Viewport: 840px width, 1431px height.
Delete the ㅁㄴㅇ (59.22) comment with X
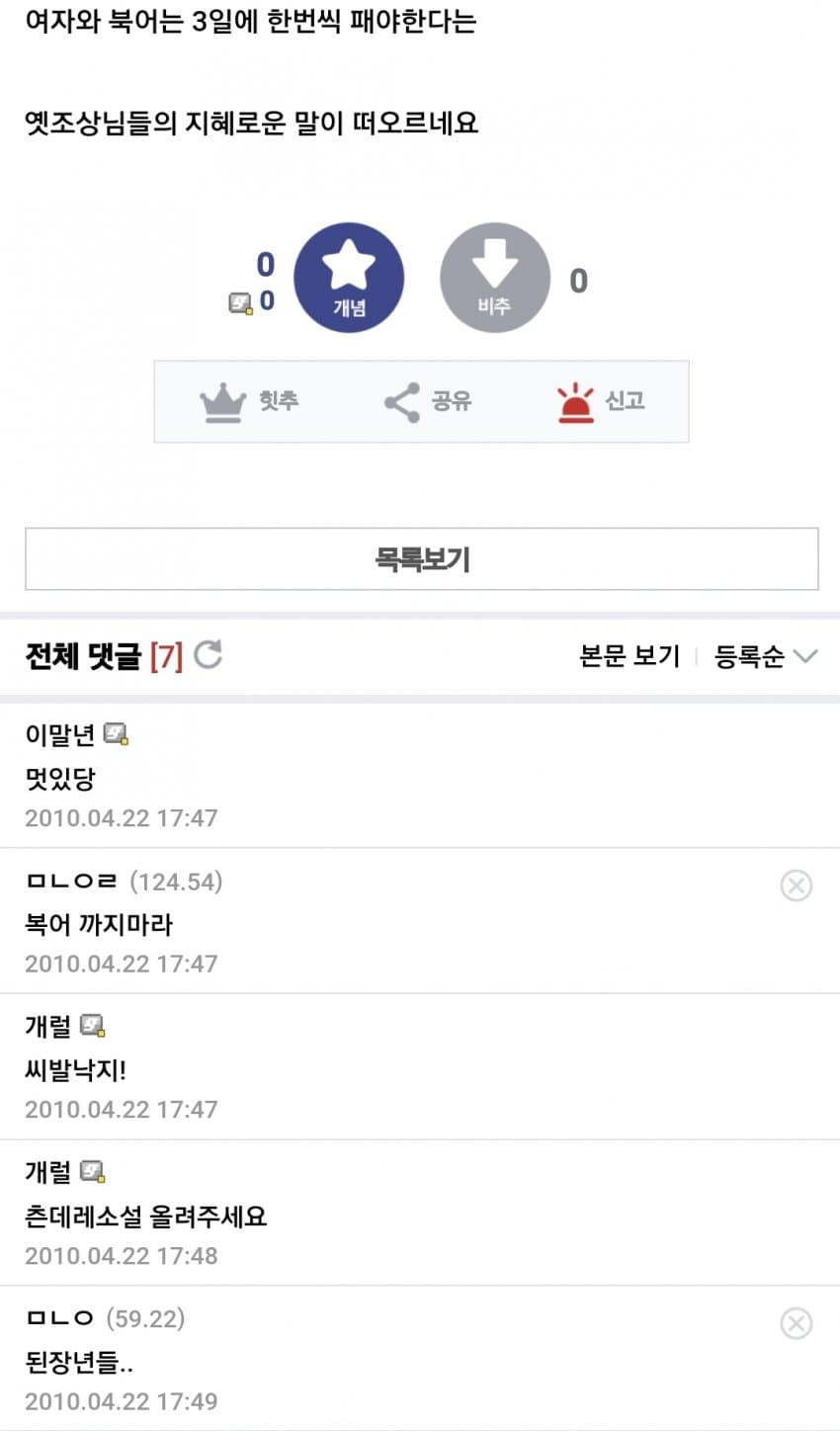[796, 1322]
